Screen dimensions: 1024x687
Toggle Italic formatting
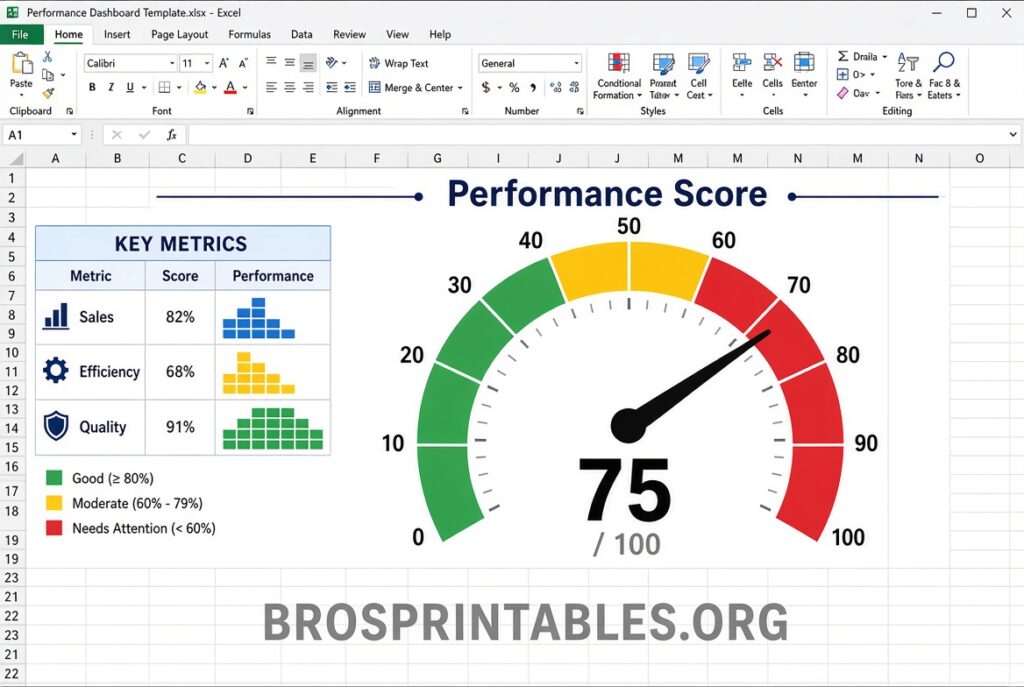pos(111,87)
